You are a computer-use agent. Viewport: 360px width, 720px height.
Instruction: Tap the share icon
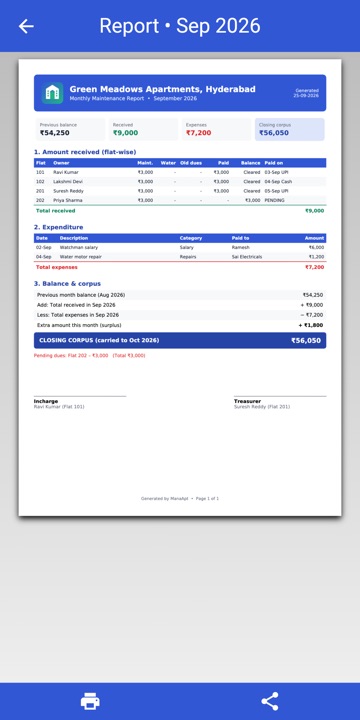tap(270, 701)
